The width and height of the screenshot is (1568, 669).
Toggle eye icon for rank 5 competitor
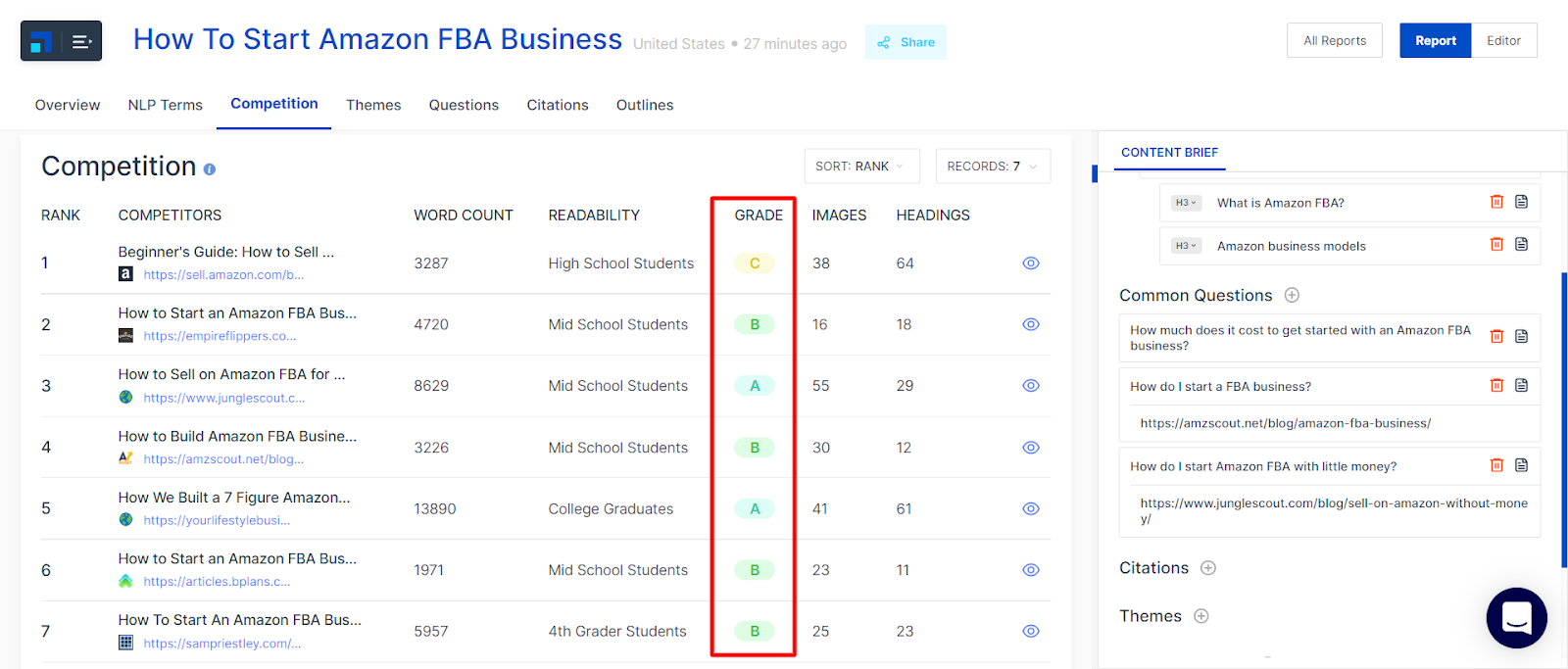(x=1031, y=508)
